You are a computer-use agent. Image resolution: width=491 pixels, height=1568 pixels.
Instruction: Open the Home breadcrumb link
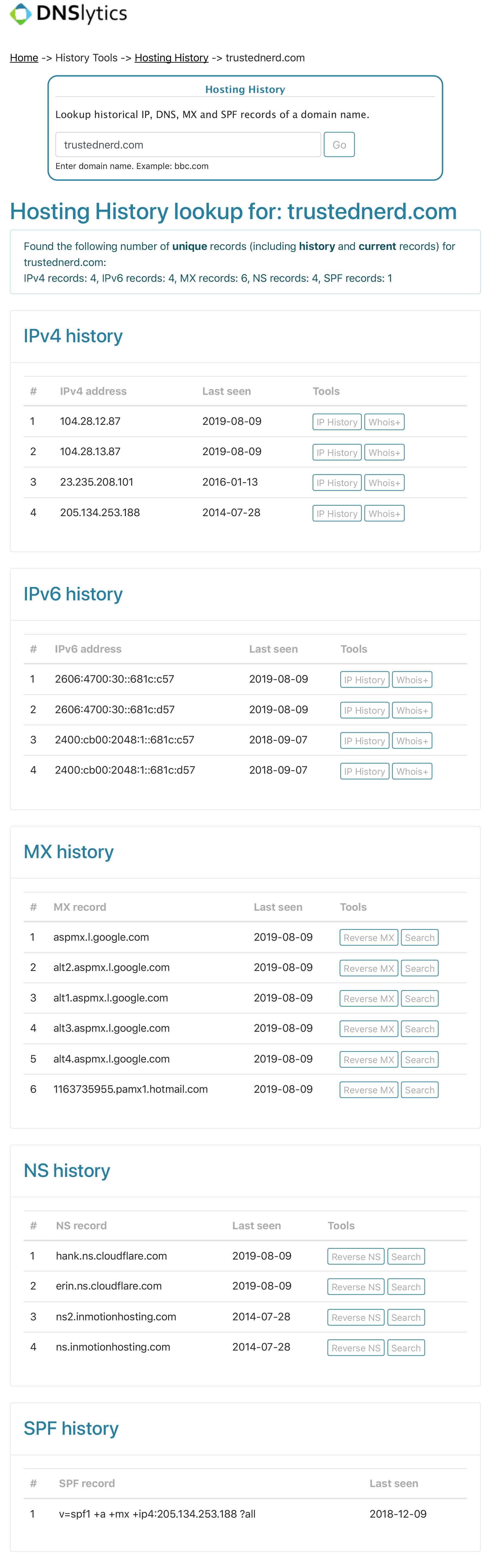coord(24,58)
